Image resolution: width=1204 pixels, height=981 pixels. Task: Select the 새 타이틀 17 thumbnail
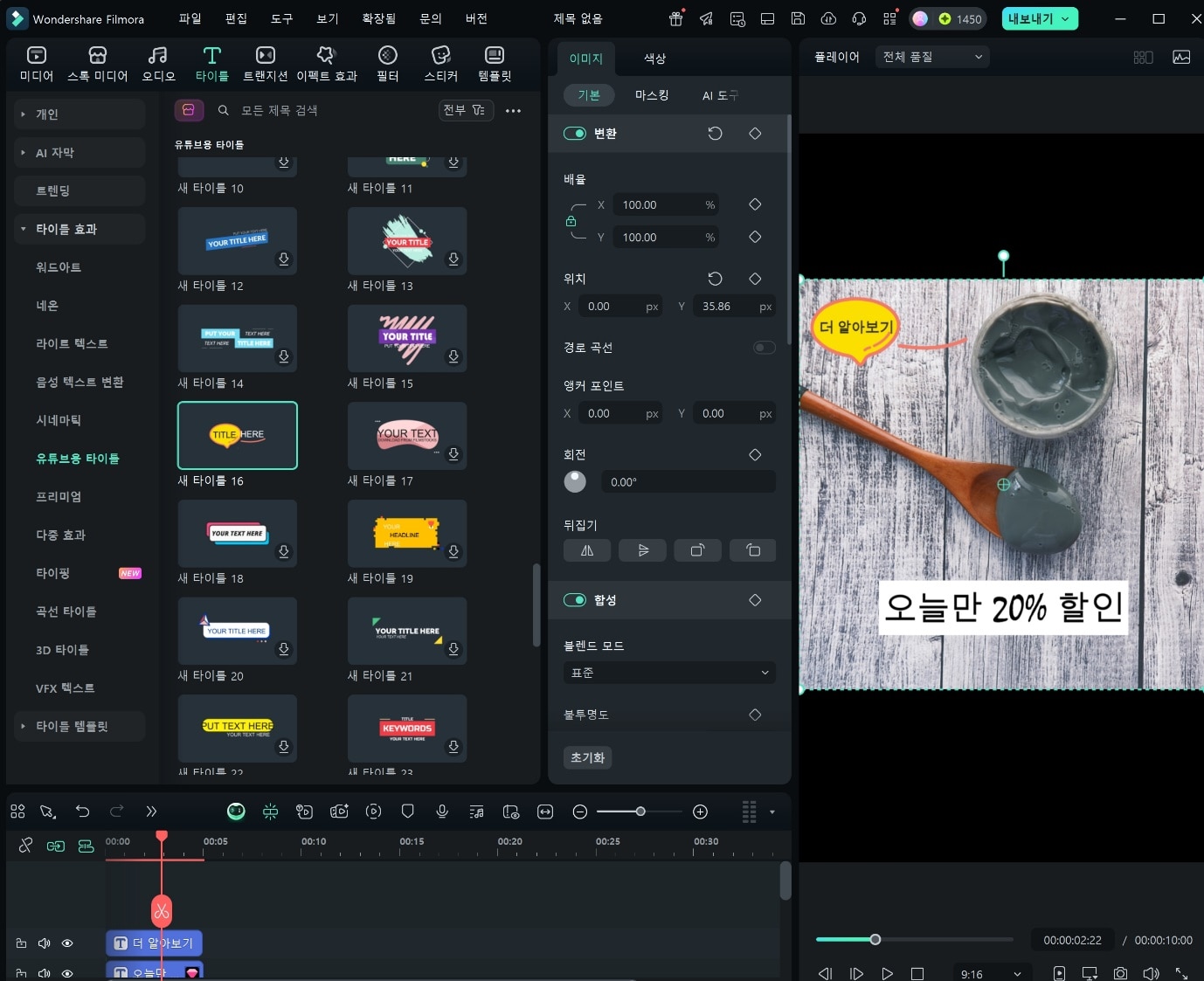(407, 435)
